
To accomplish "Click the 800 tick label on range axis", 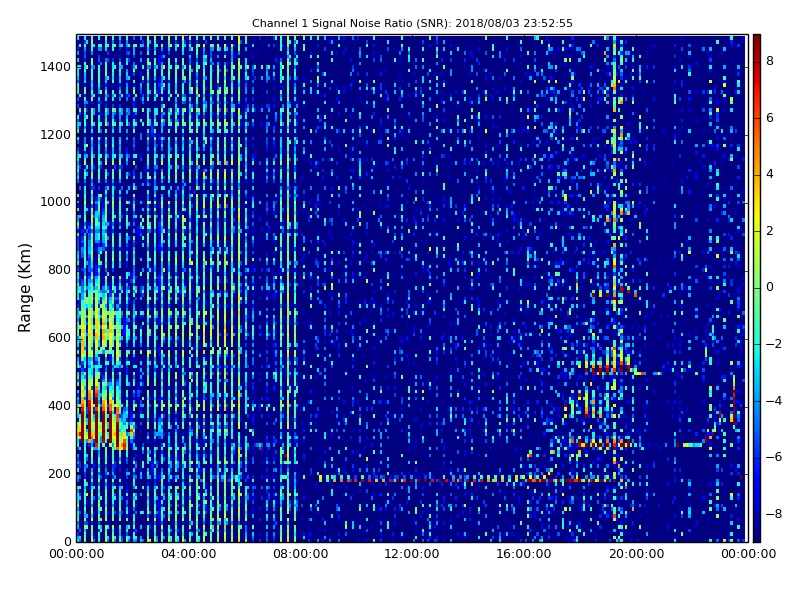I will tap(59, 270).
